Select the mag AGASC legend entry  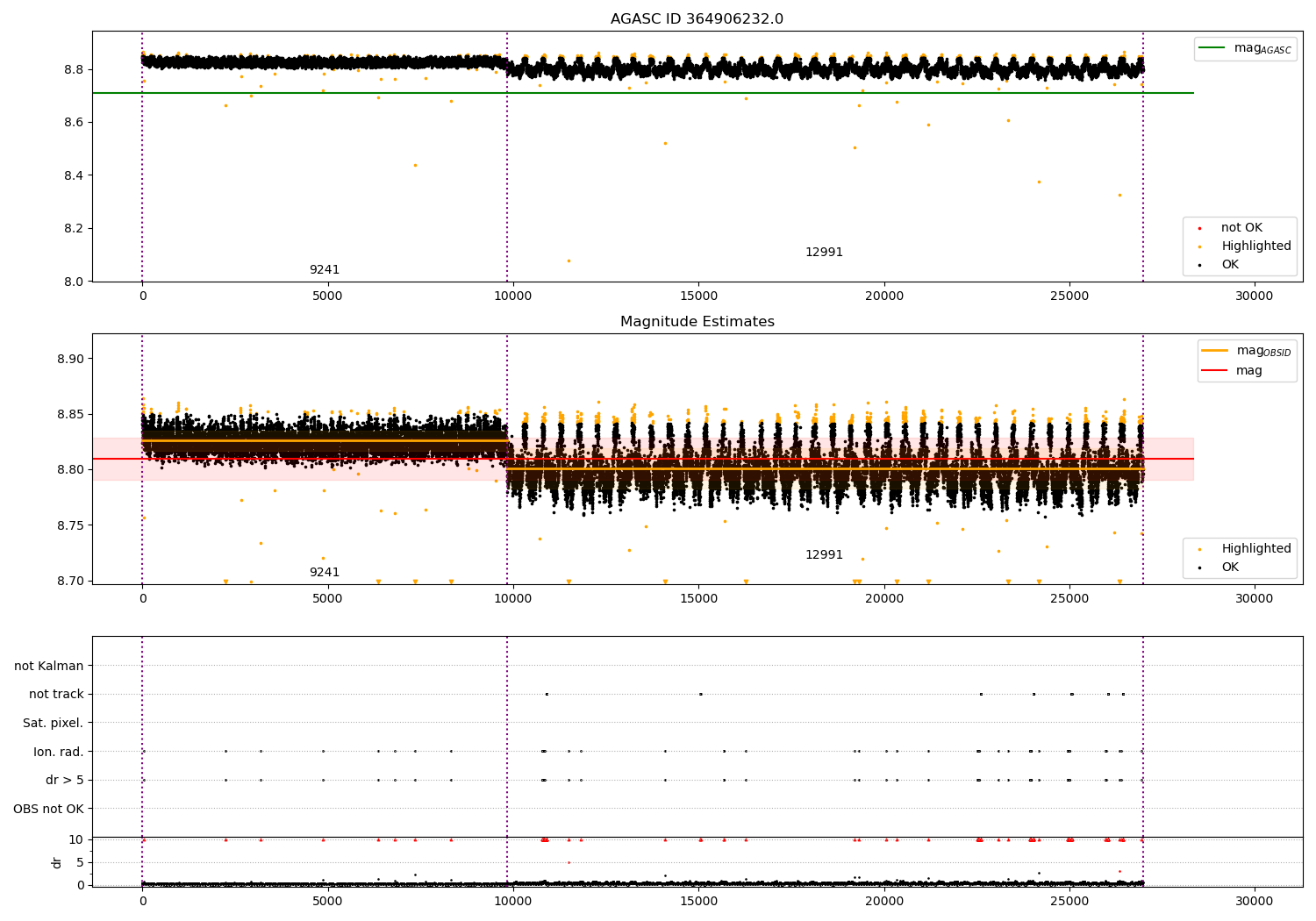[1245, 48]
